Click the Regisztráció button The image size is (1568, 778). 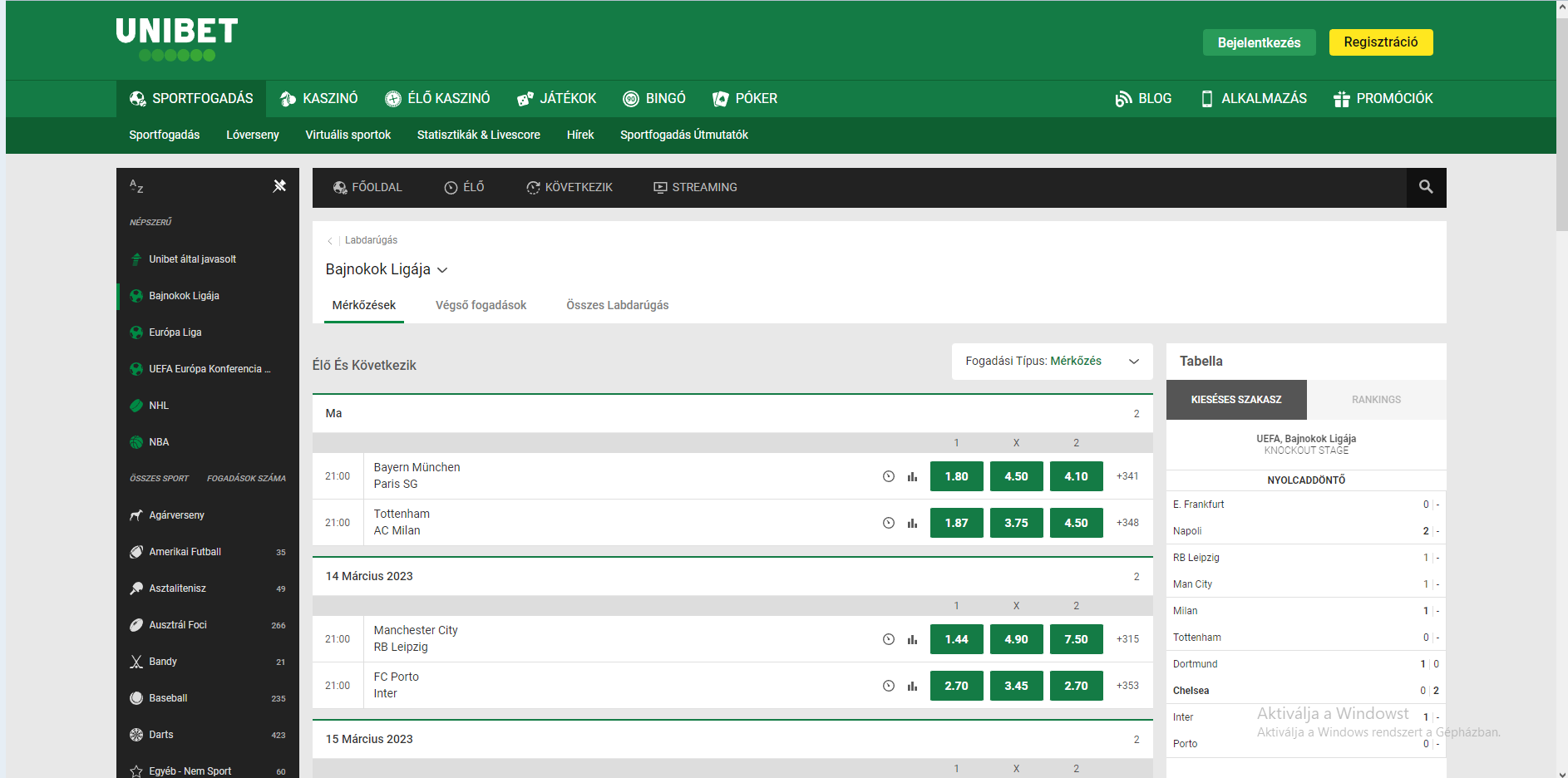(x=1381, y=42)
